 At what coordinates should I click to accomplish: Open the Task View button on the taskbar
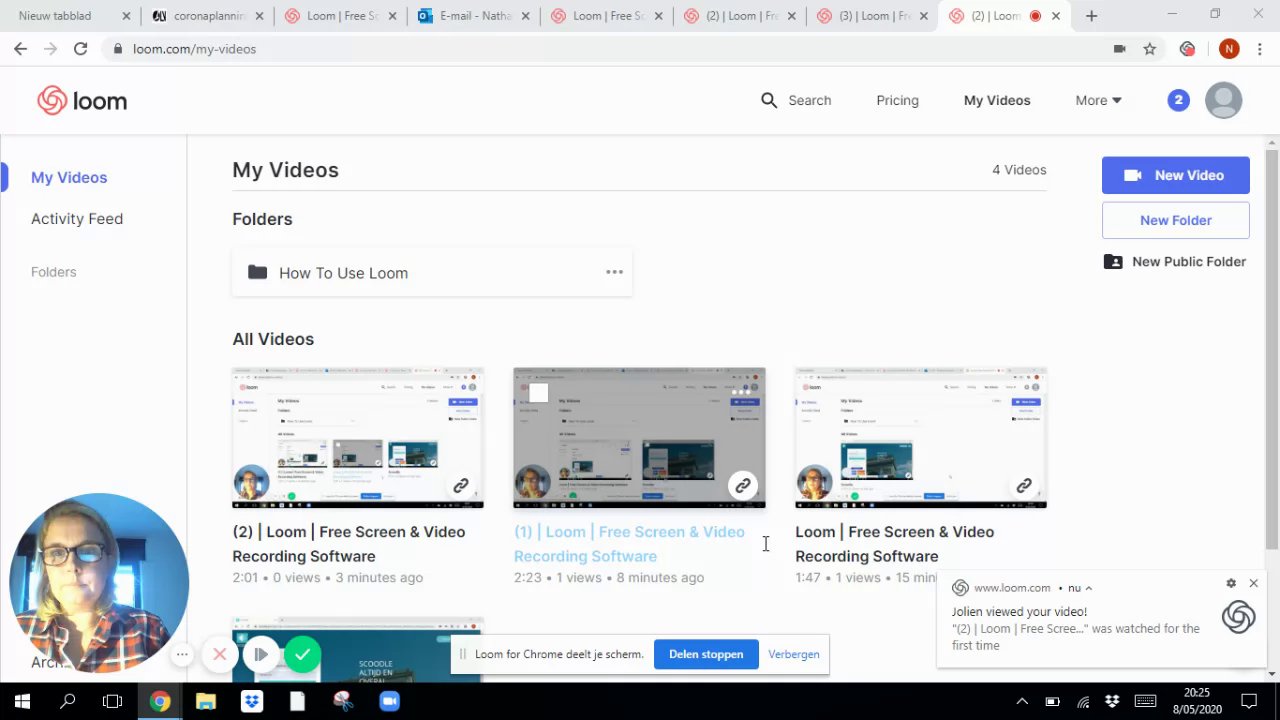(x=113, y=701)
